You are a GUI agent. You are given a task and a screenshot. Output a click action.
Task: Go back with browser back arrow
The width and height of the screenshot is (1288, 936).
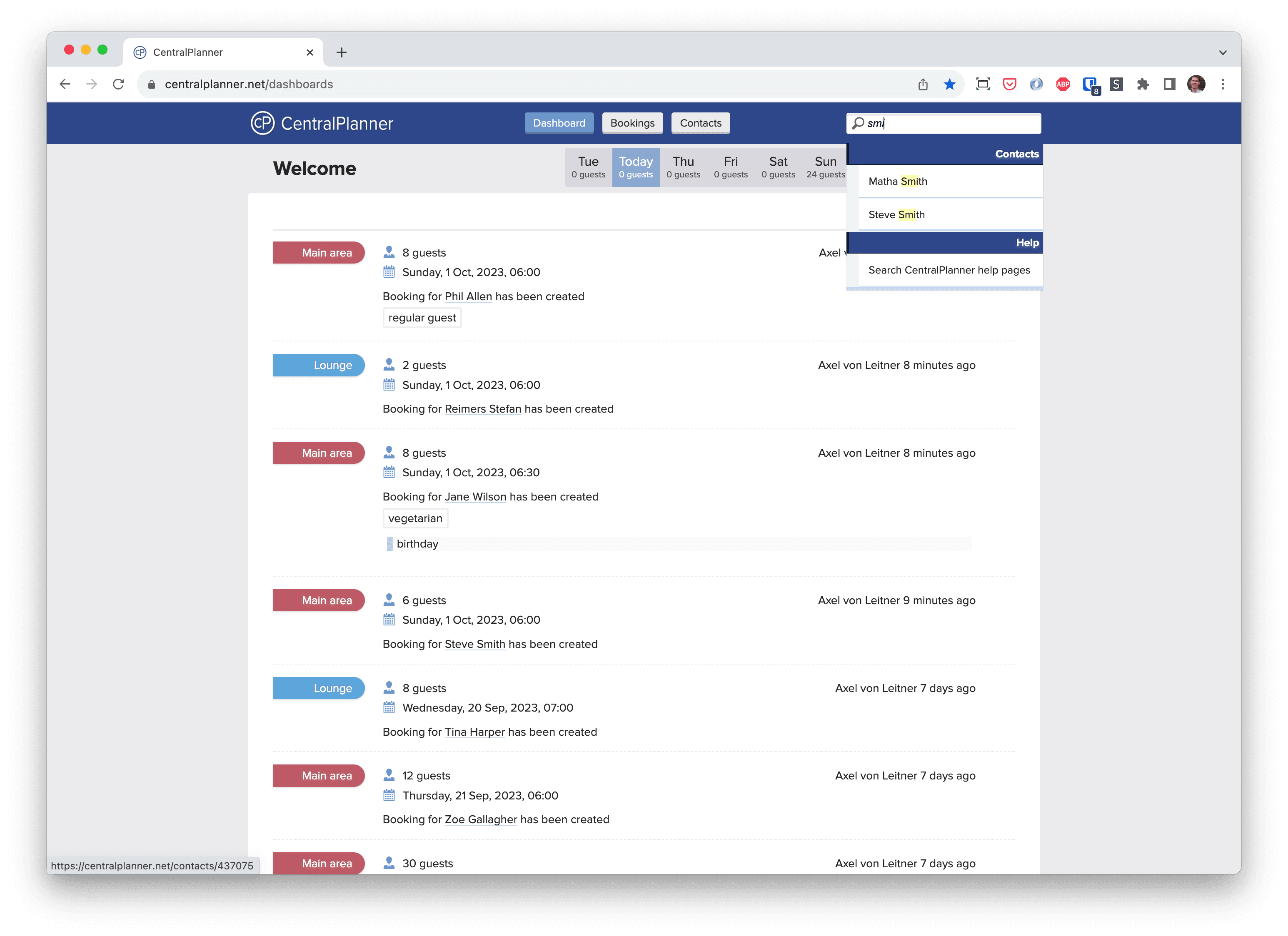pos(65,84)
